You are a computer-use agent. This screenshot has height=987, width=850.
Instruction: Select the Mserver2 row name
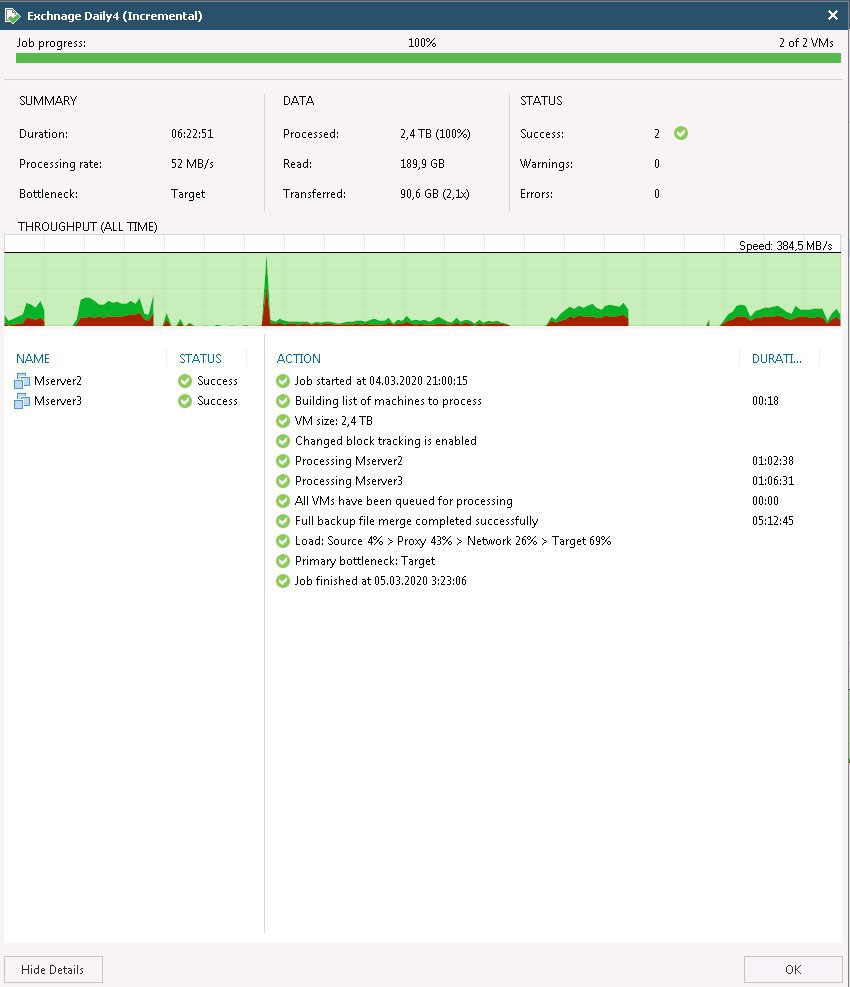pos(58,381)
